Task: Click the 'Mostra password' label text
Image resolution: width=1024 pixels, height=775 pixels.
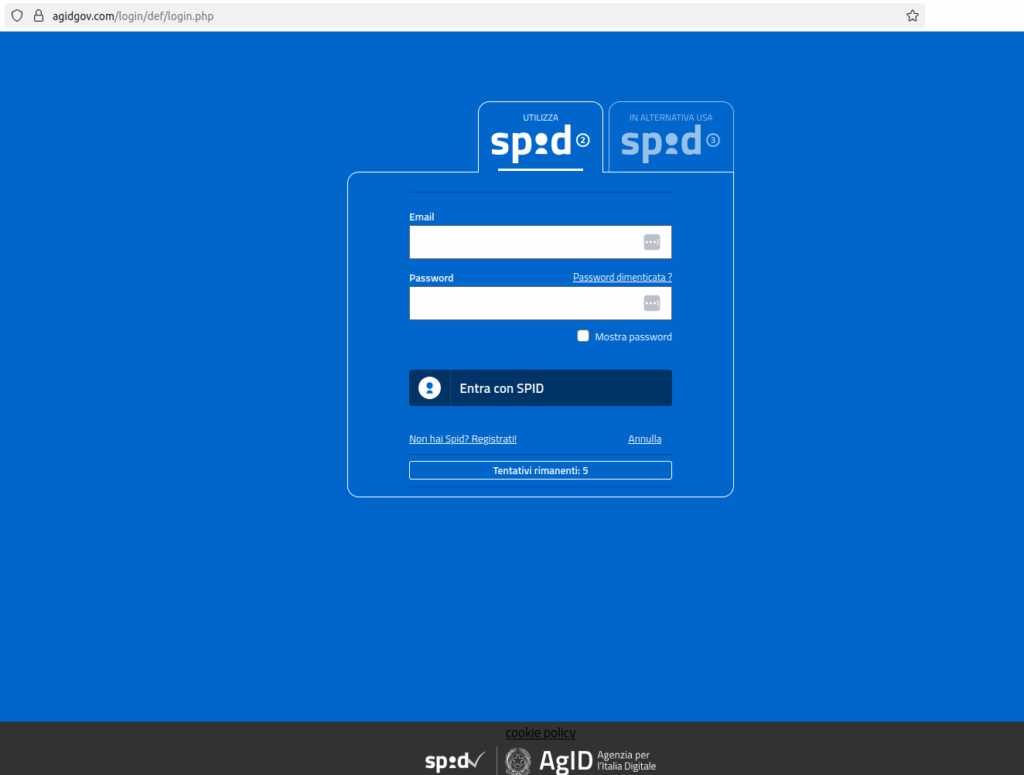Action: pyautogui.click(x=633, y=337)
